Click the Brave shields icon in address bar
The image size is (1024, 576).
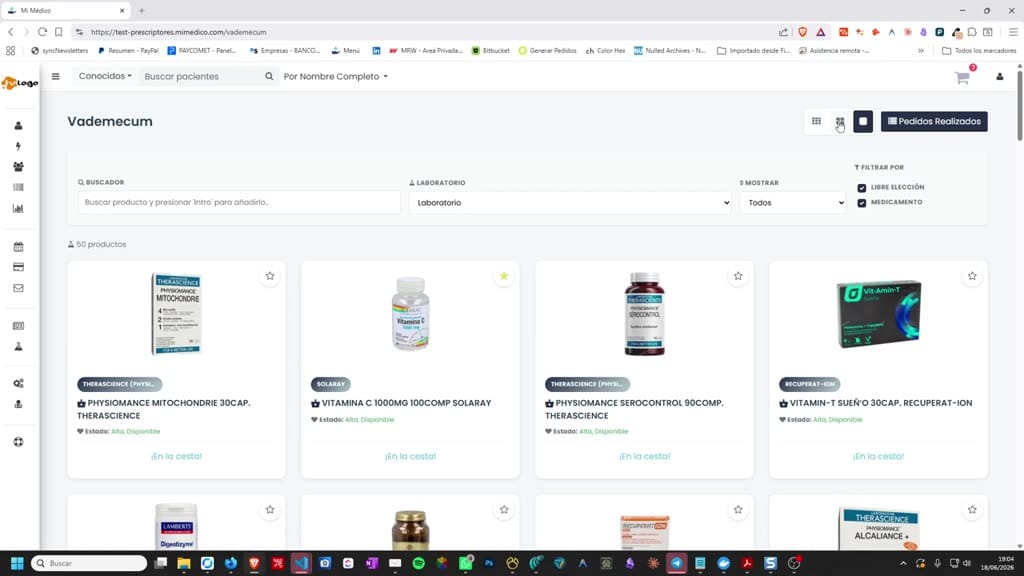803,32
